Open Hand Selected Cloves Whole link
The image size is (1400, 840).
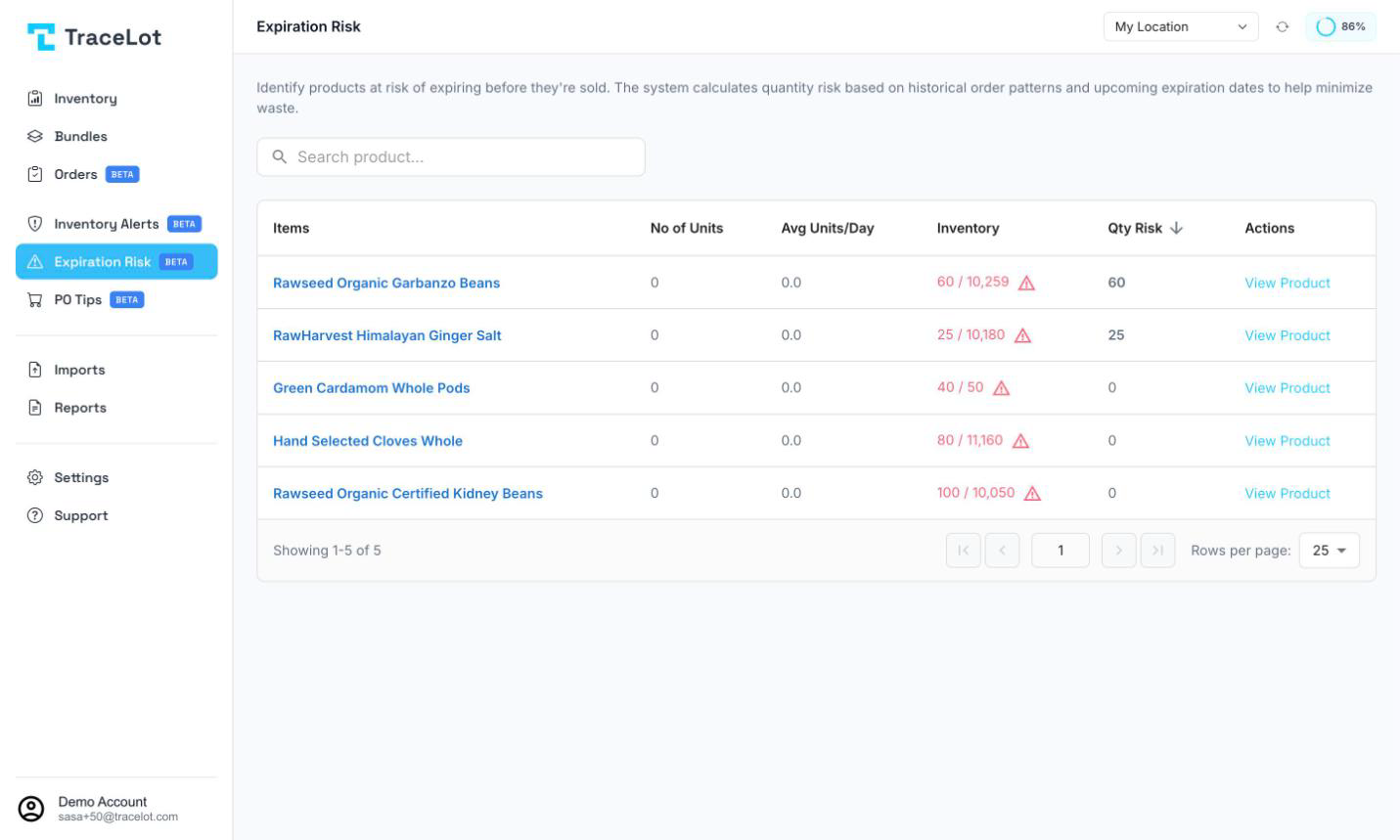coord(368,441)
